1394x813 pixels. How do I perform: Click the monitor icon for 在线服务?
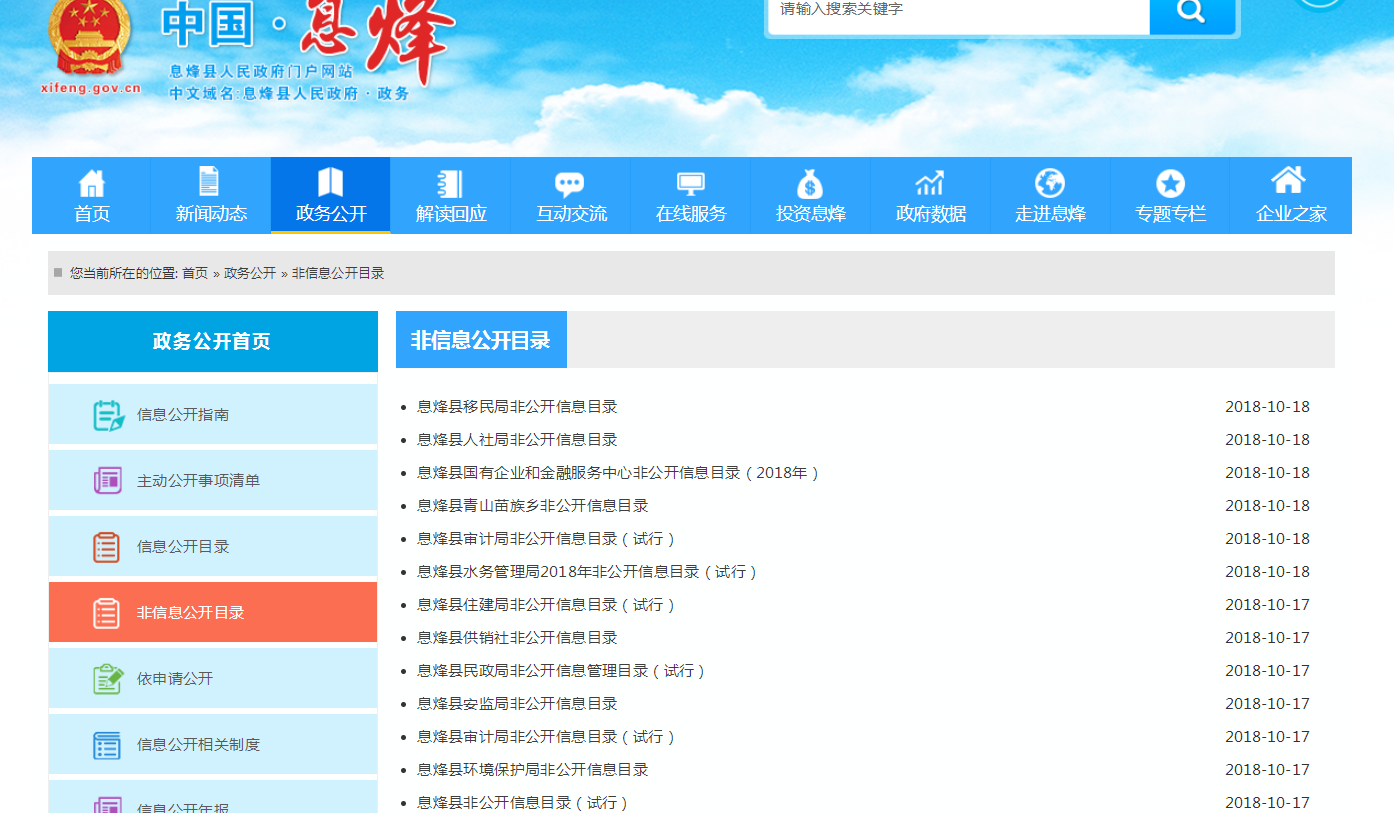tap(690, 184)
